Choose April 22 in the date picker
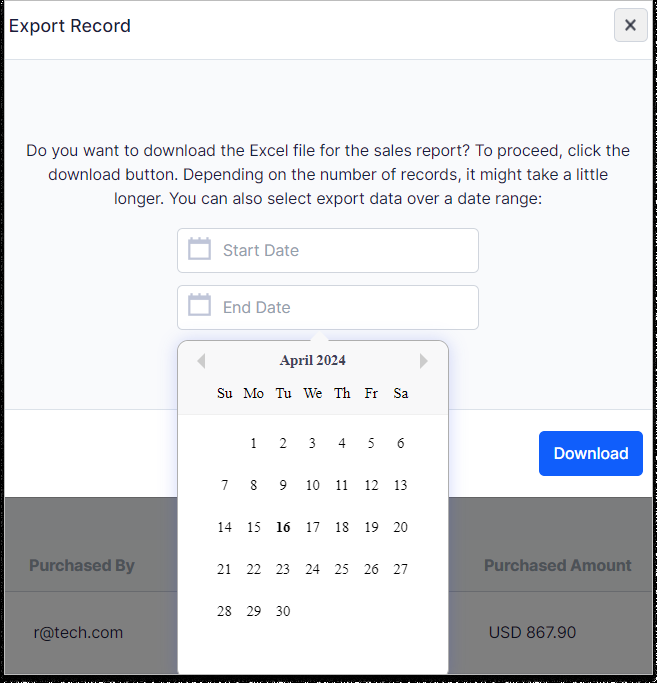Viewport: 657px width, 683px height. [x=254, y=569]
